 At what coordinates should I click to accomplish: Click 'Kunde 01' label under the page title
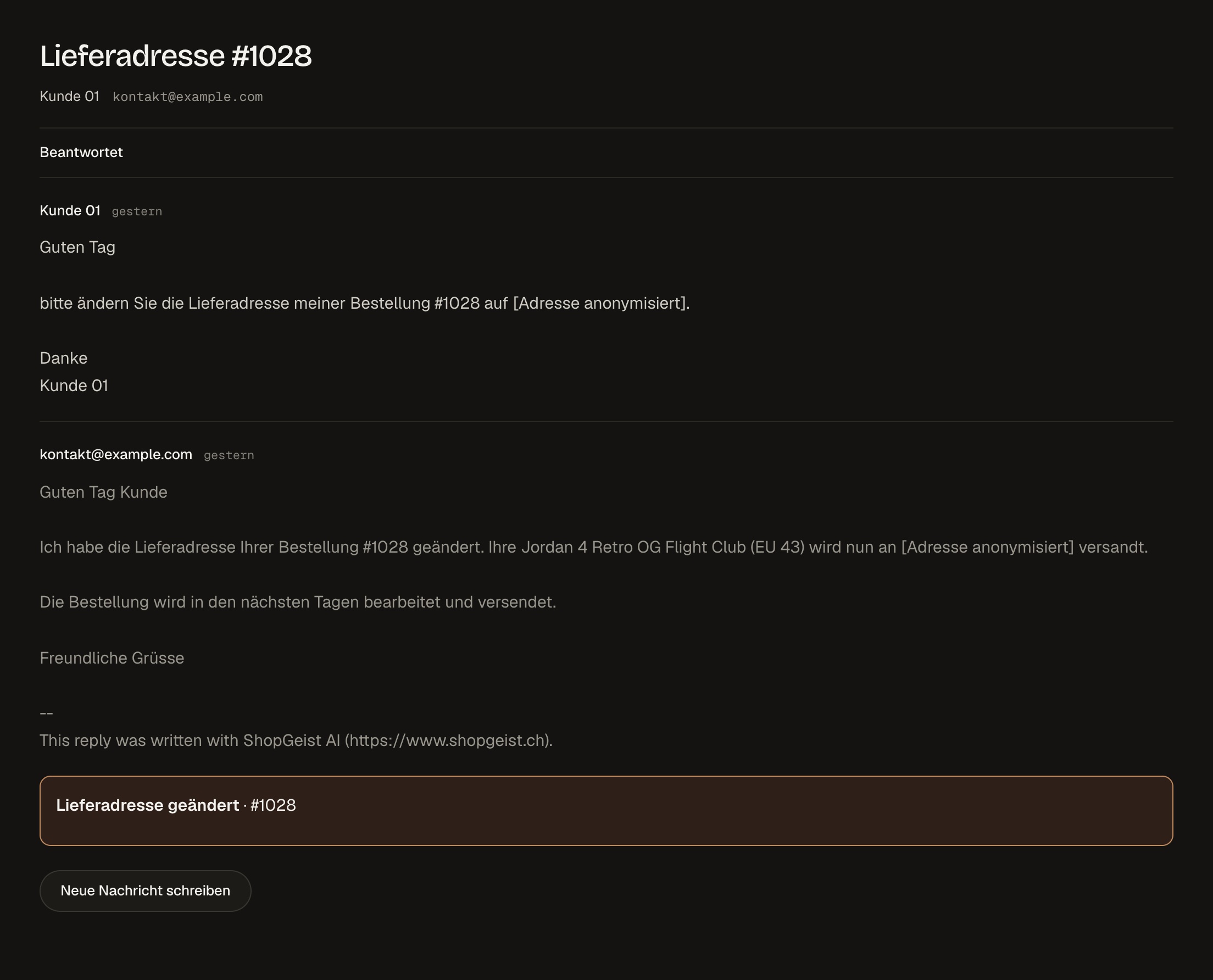click(69, 97)
